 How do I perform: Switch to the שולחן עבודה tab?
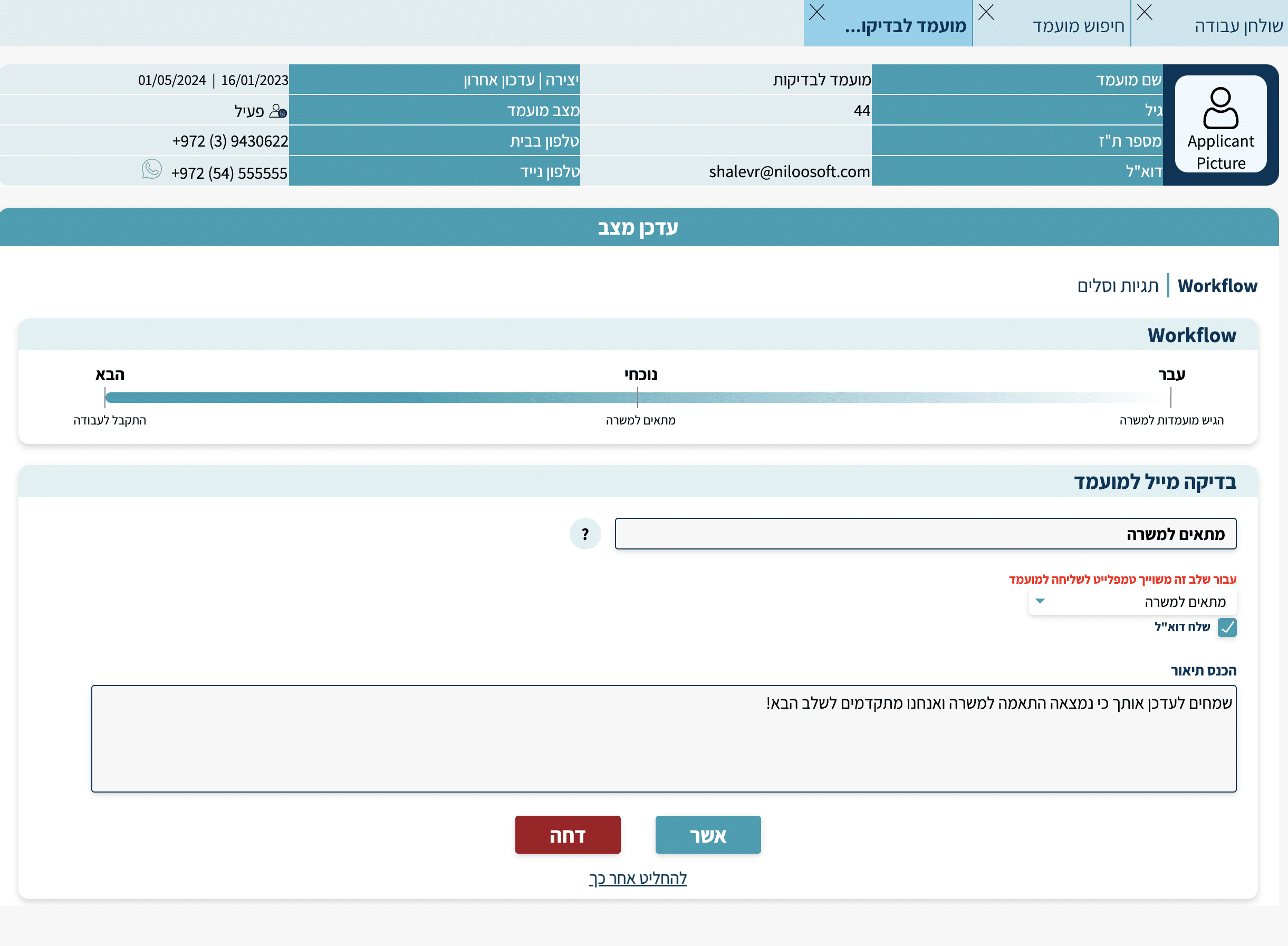1237,26
